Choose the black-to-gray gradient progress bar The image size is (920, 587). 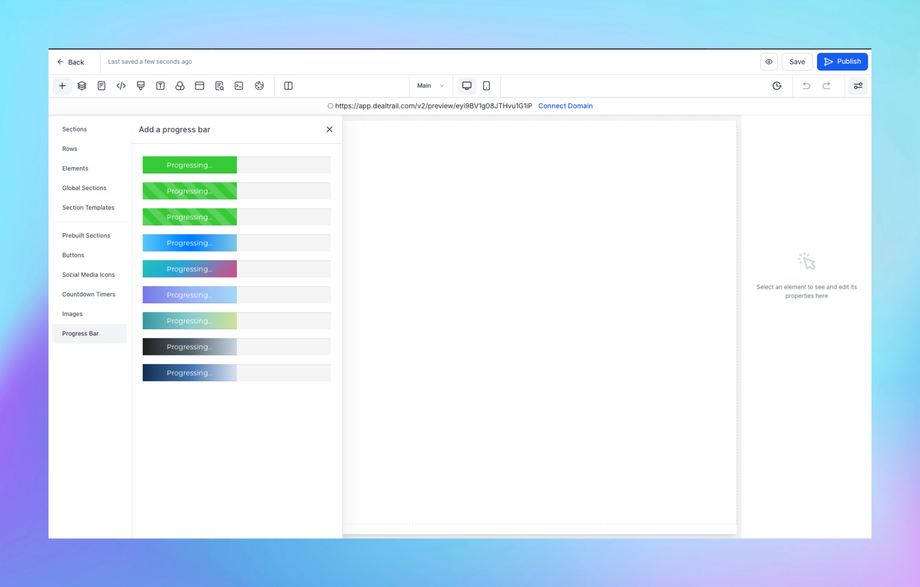pos(236,347)
